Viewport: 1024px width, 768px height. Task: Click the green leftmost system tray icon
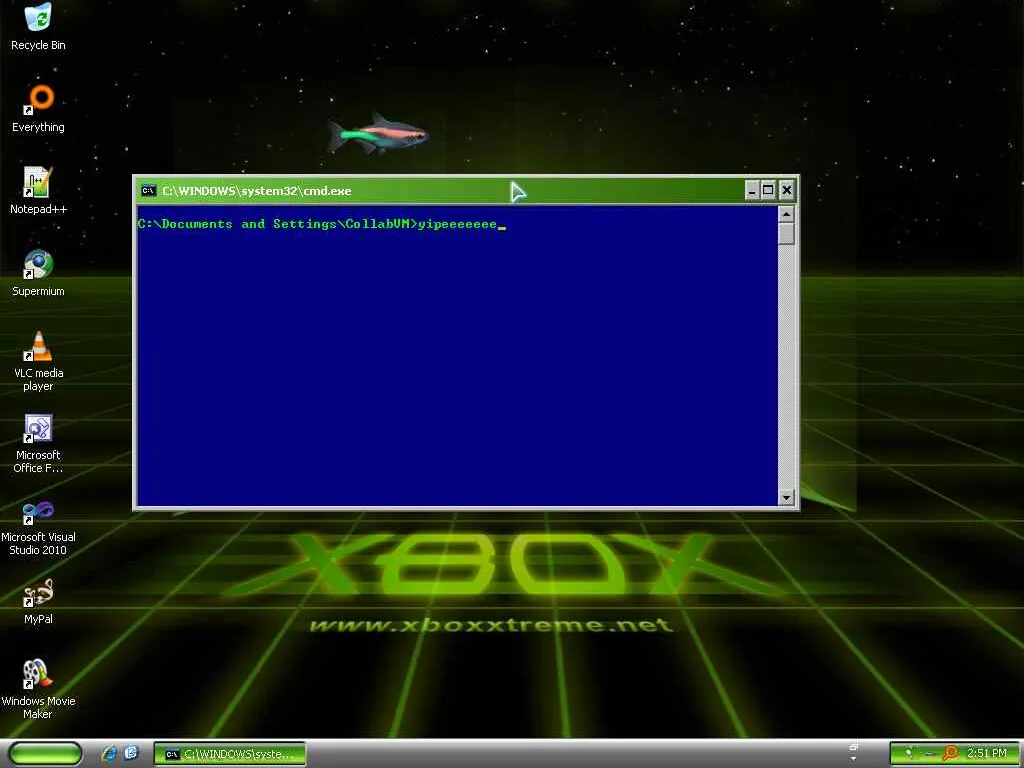click(x=909, y=754)
